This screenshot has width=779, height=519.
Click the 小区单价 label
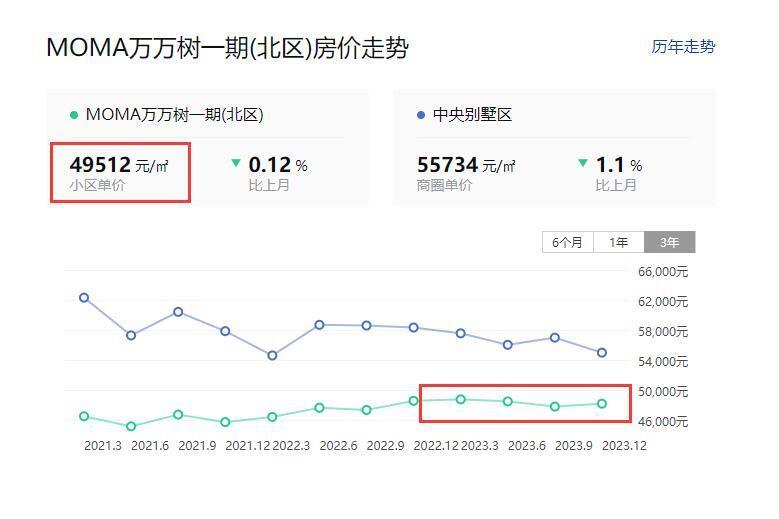point(97,185)
